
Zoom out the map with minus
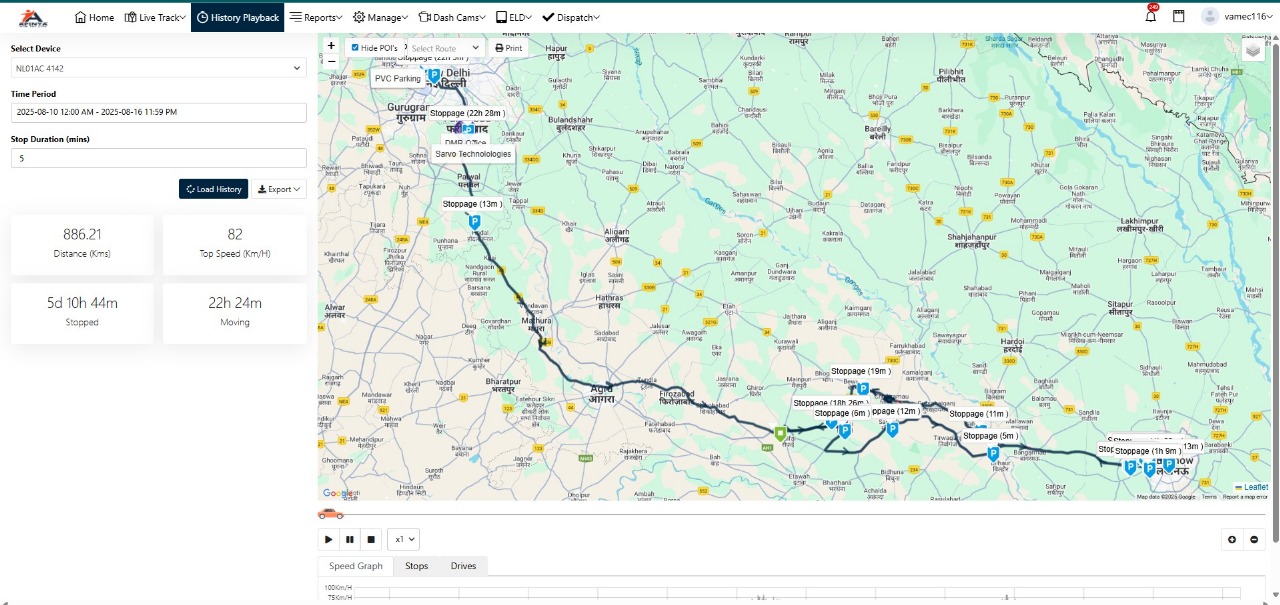pyautogui.click(x=331, y=61)
